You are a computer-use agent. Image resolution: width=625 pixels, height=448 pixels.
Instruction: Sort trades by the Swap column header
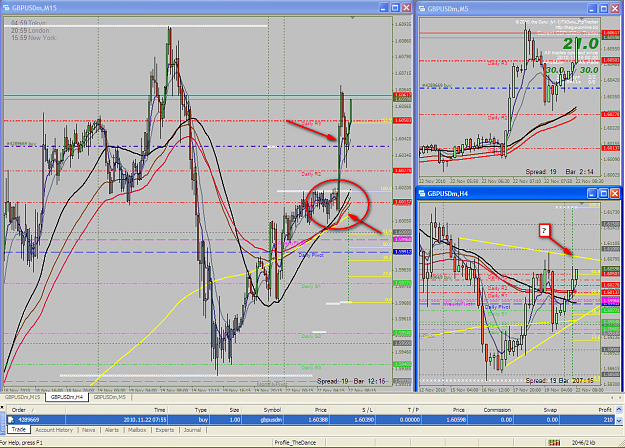pos(537,410)
